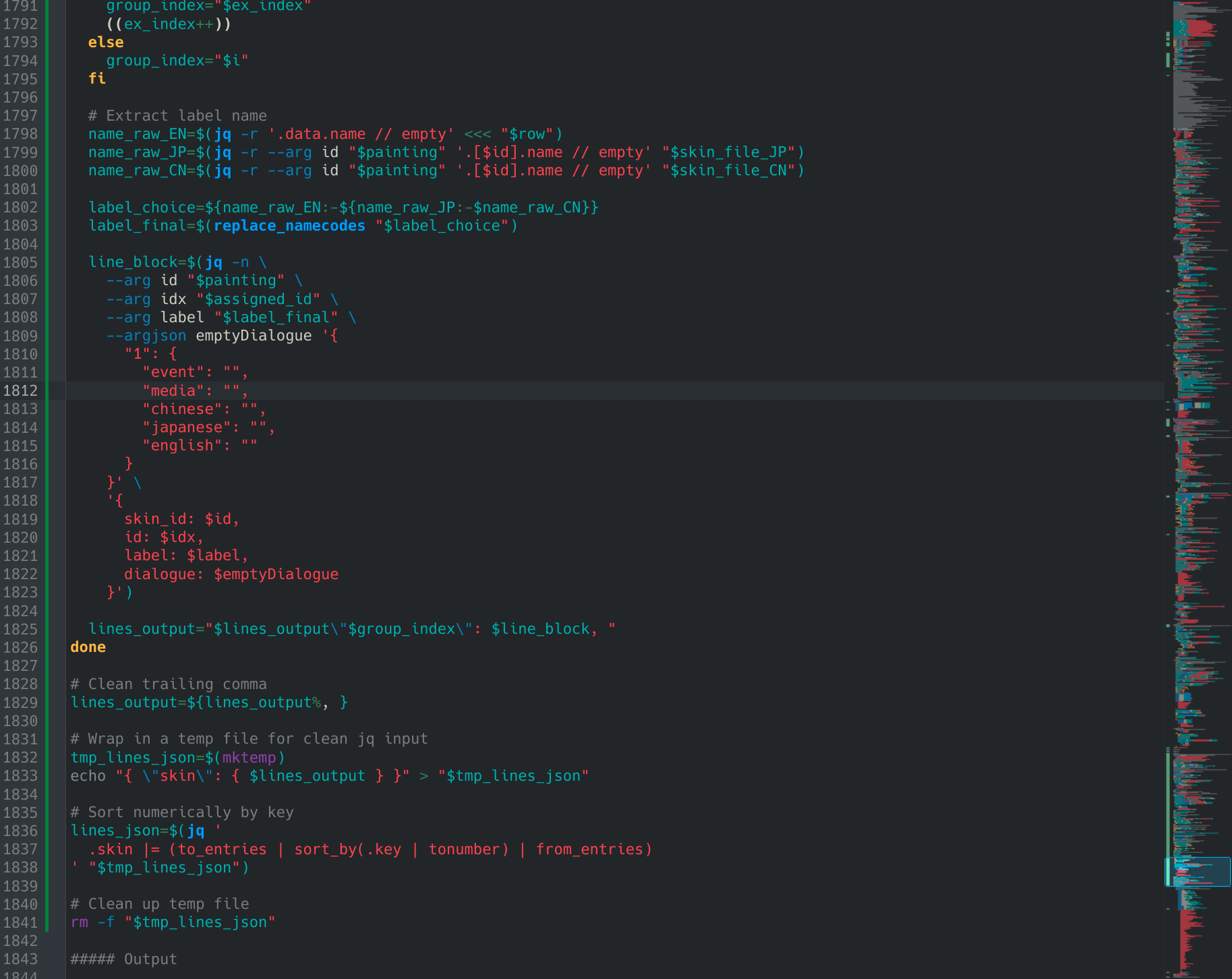Click the 'done' keyword on line 1826
1232x979 pixels.
pos(88,647)
